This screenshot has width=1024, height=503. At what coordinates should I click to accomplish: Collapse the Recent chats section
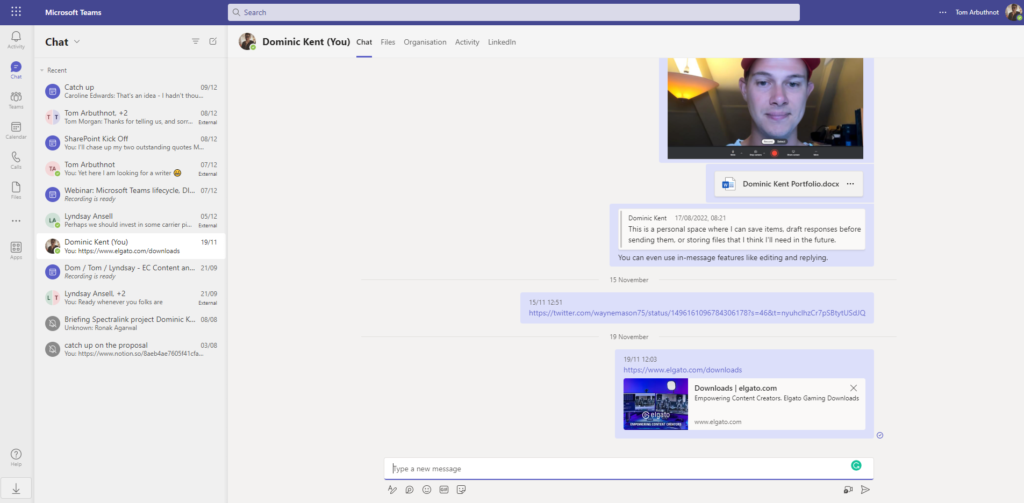42,70
